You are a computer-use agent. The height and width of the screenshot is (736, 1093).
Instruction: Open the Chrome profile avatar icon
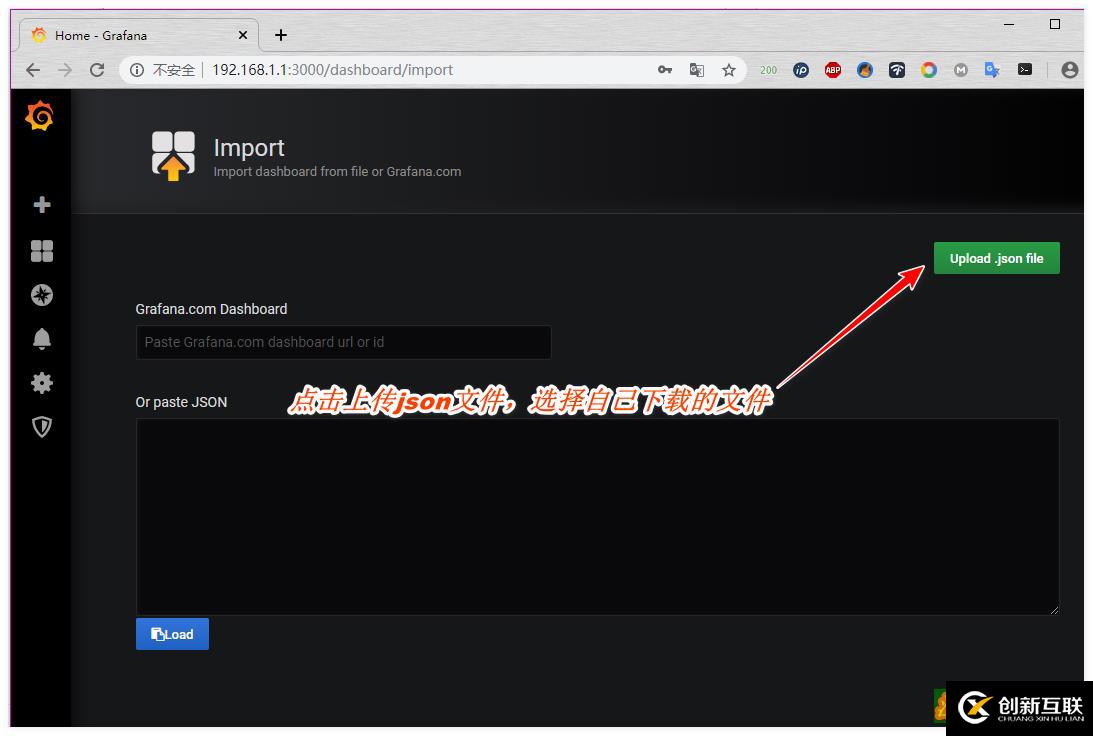[1069, 70]
